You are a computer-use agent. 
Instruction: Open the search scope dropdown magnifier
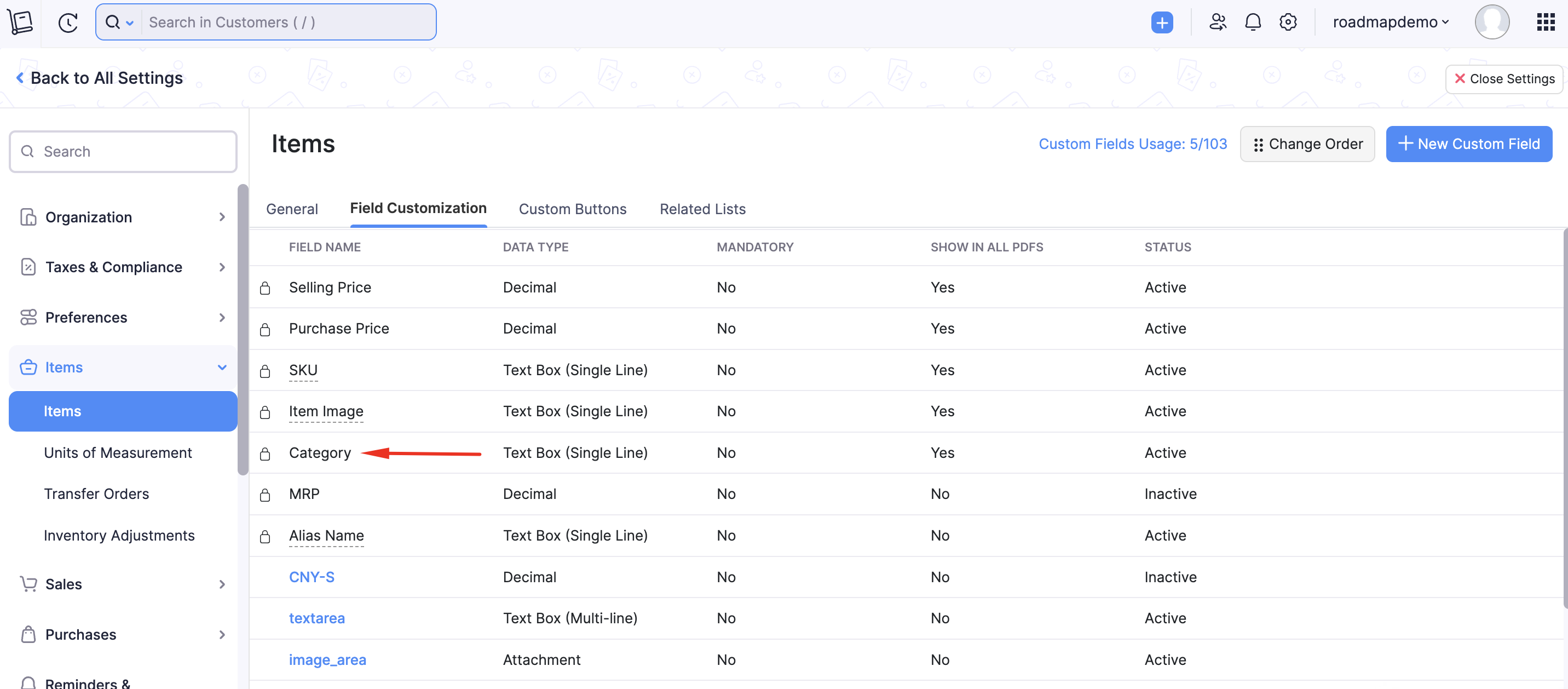119,22
